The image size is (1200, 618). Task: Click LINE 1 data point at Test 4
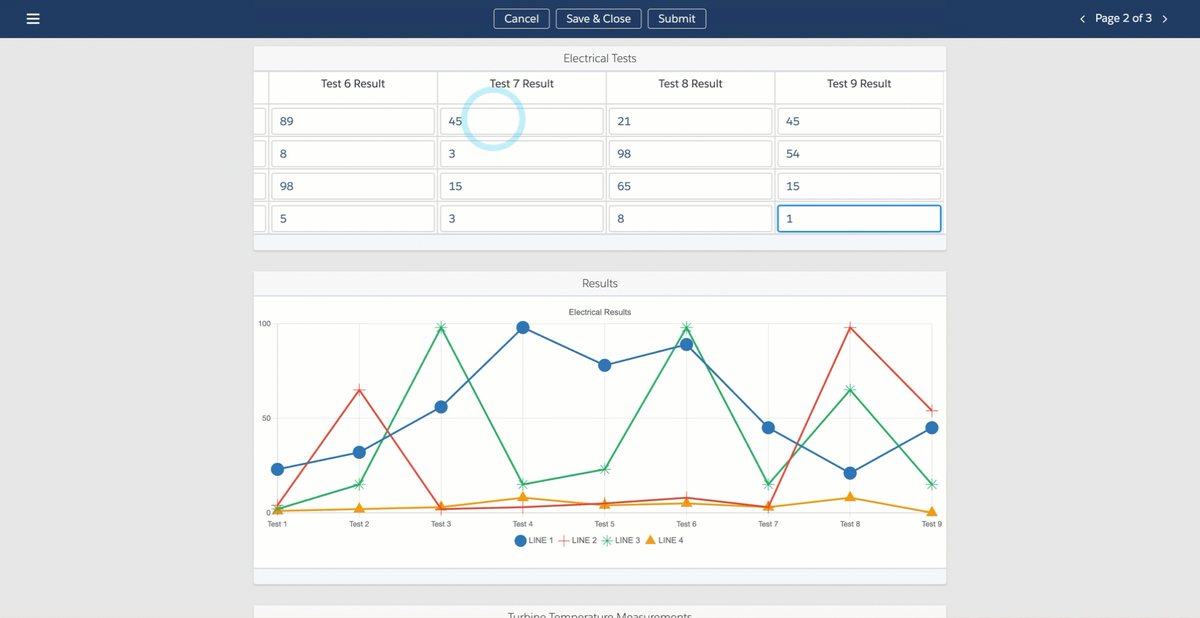tap(523, 328)
